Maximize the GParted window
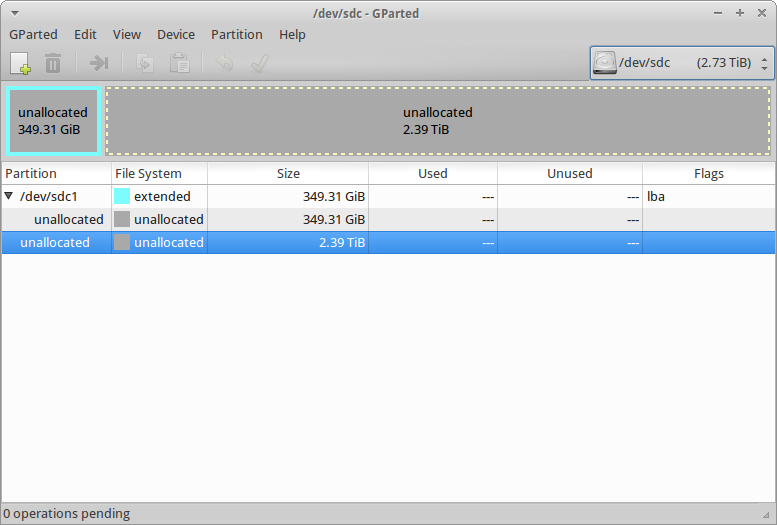Screen dimensions: 777x525 [x=740, y=13]
